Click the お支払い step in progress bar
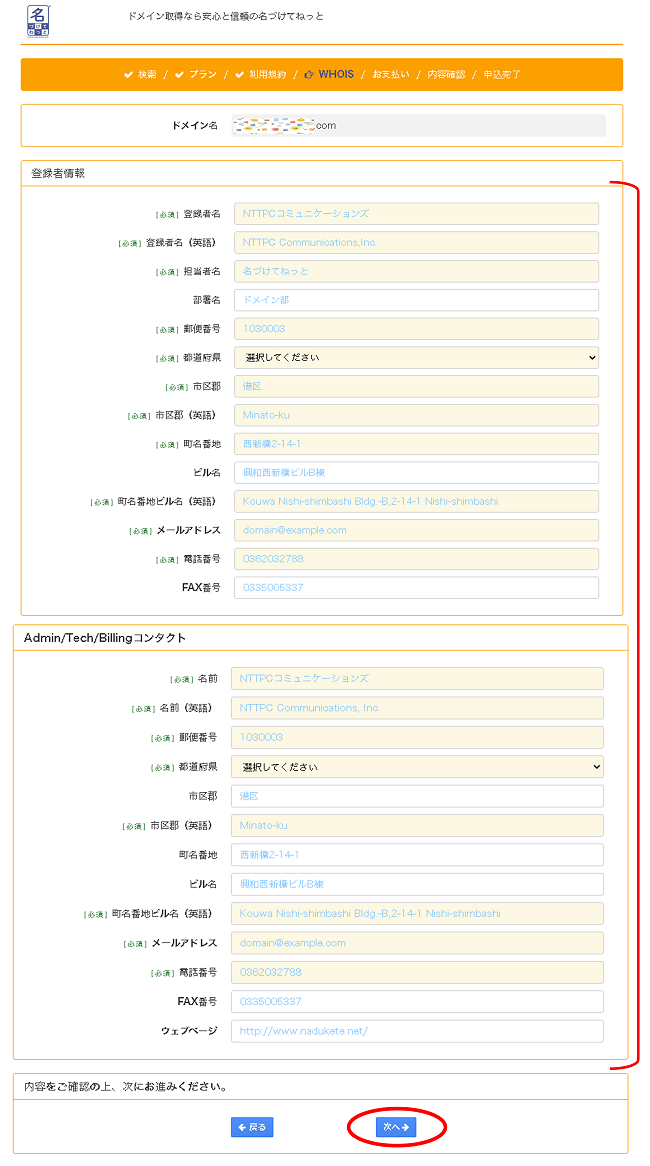 pos(390,75)
